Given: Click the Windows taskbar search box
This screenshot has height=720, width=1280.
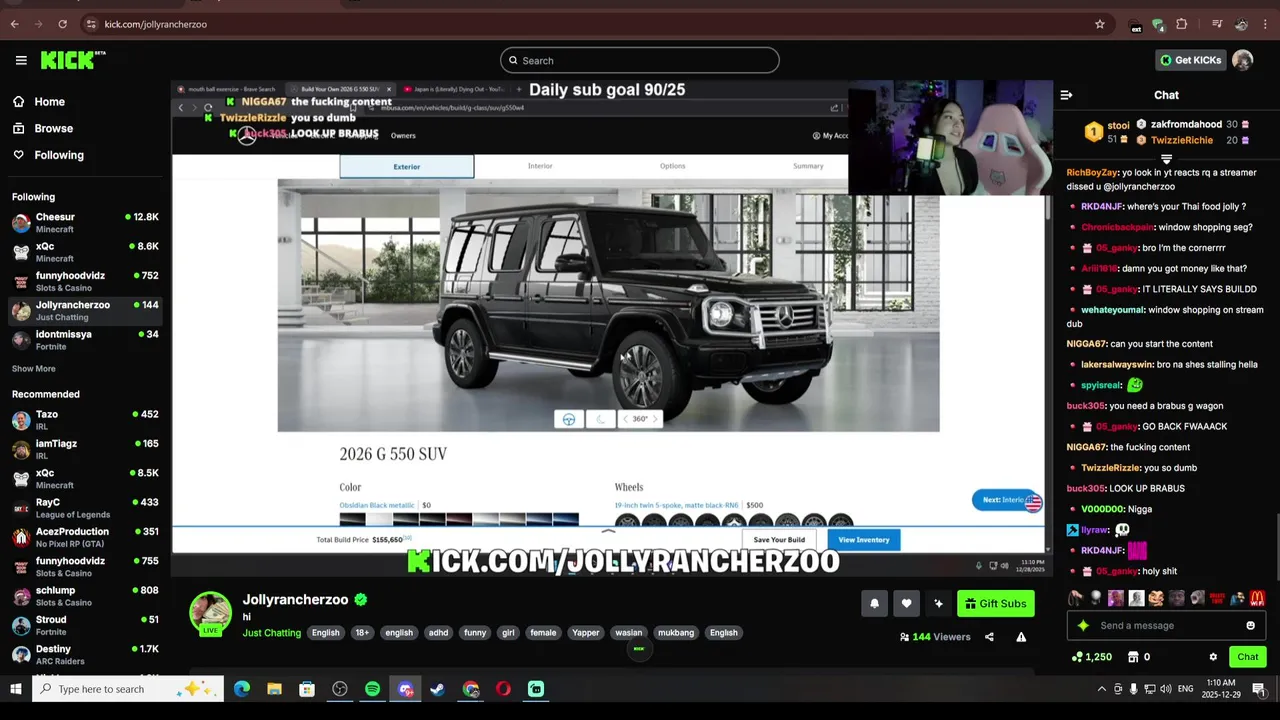Looking at the screenshot, I should pos(127,689).
